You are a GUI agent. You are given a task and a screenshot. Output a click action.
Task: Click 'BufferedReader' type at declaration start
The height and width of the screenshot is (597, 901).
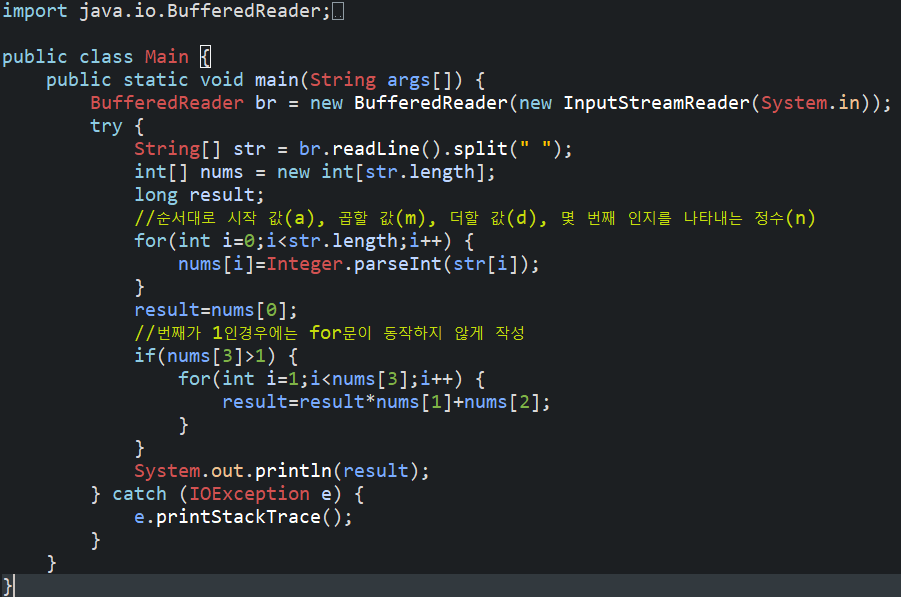click(167, 103)
